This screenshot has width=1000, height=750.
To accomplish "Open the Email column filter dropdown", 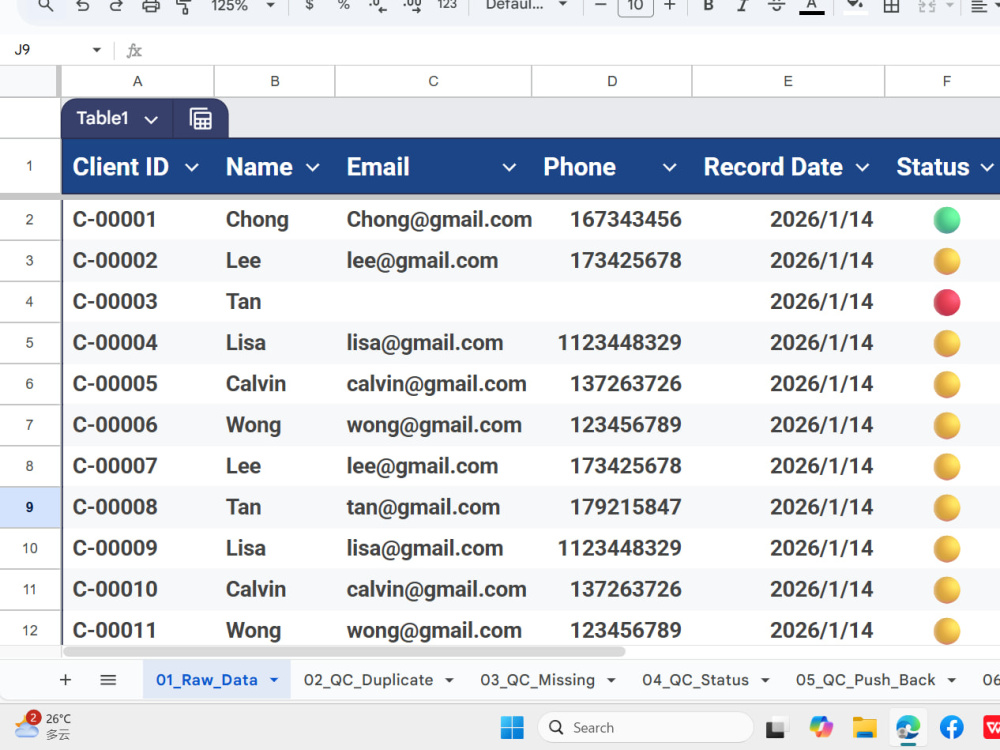I will 508,168.
